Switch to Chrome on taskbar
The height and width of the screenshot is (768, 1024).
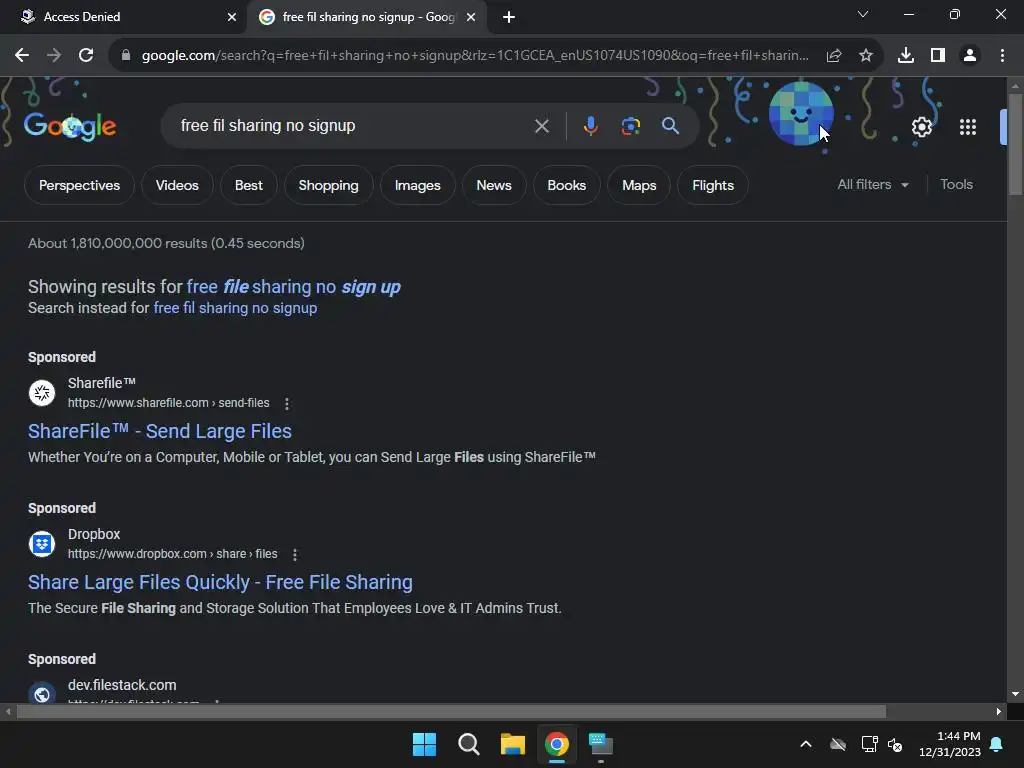[x=557, y=744]
